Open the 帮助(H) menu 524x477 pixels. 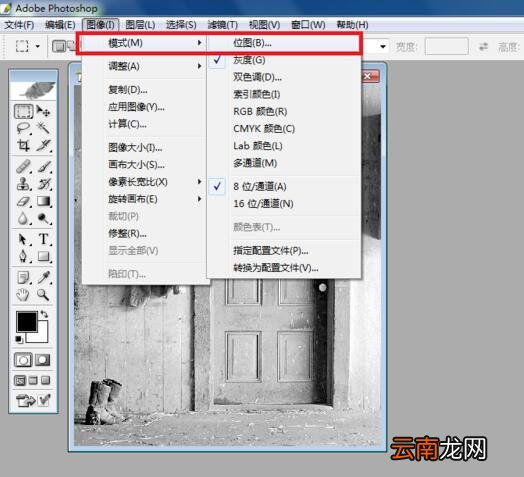click(352, 25)
